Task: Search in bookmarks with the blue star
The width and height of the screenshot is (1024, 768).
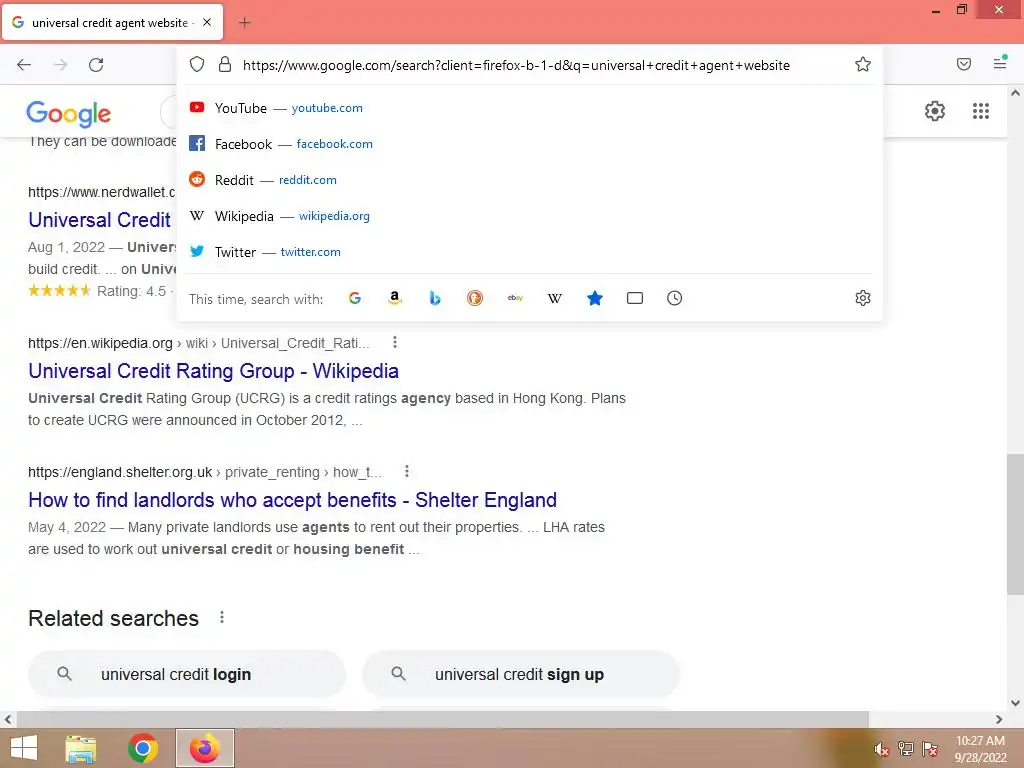Action: point(594,298)
